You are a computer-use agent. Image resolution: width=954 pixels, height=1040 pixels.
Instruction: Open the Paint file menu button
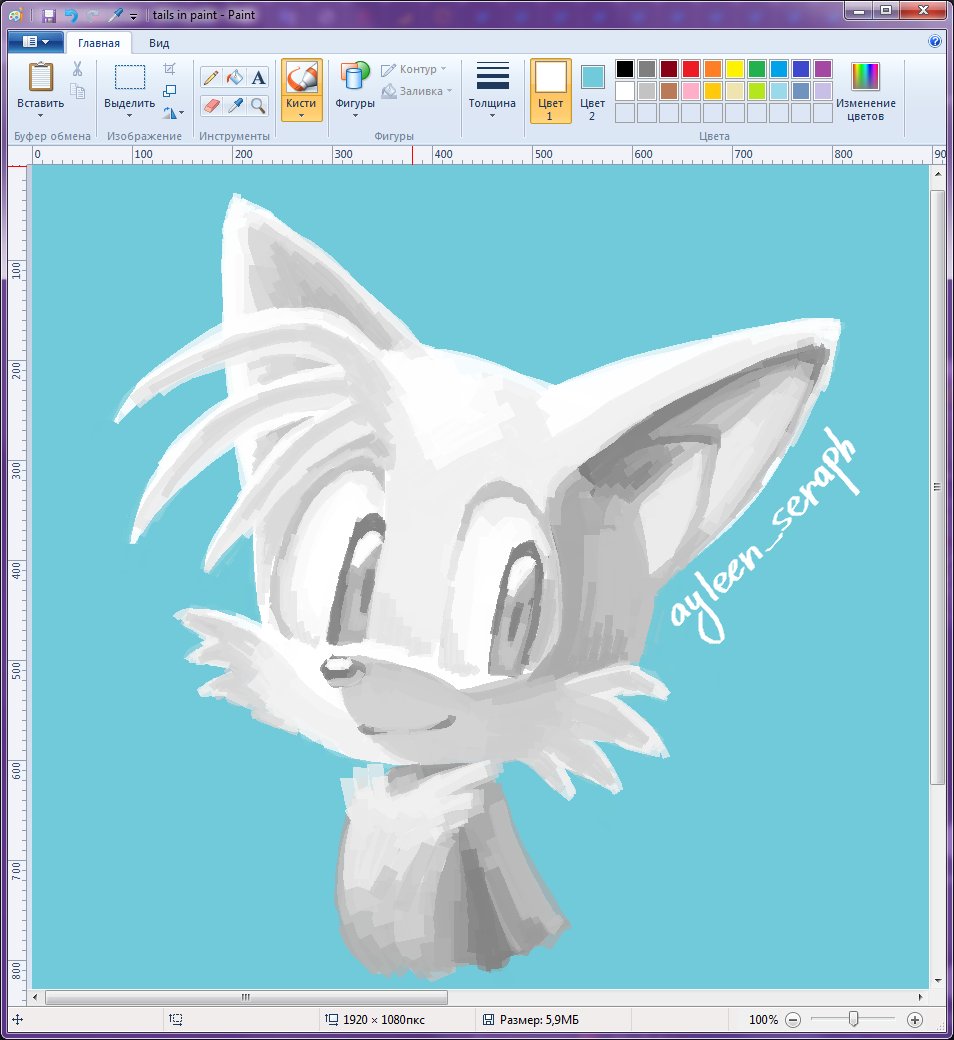point(36,42)
